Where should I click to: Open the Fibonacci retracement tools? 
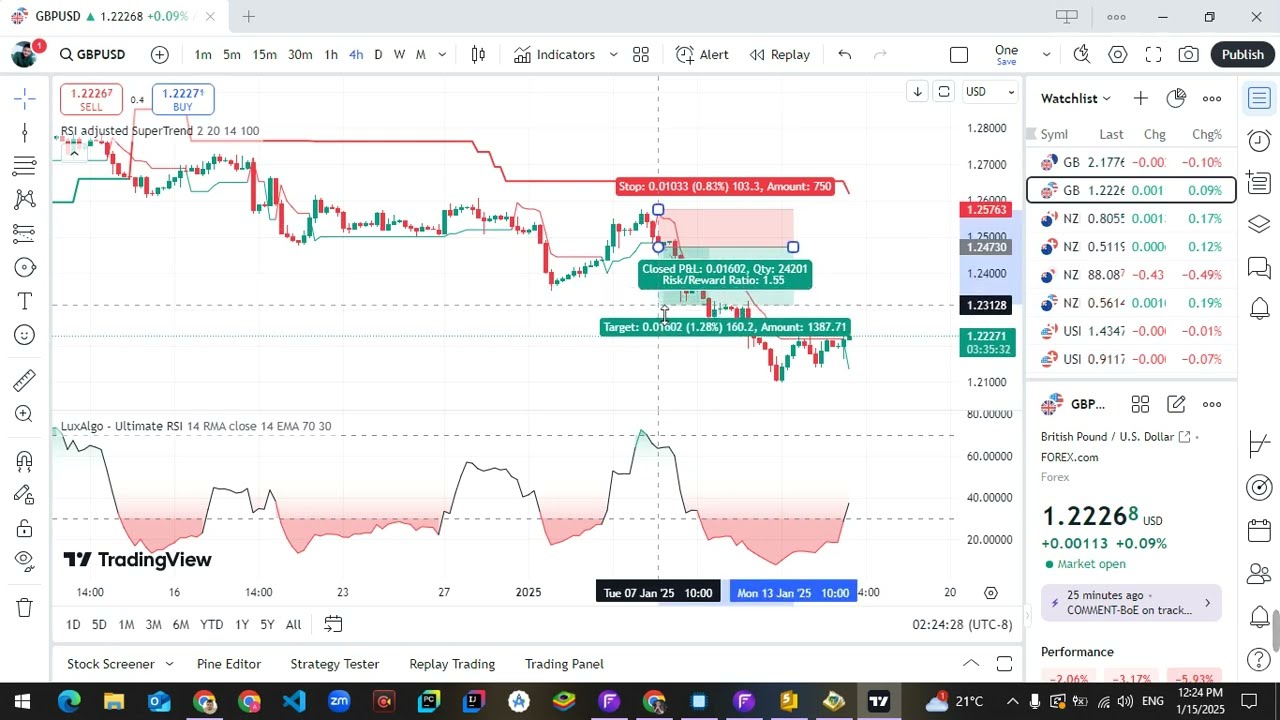pyautogui.click(x=25, y=166)
